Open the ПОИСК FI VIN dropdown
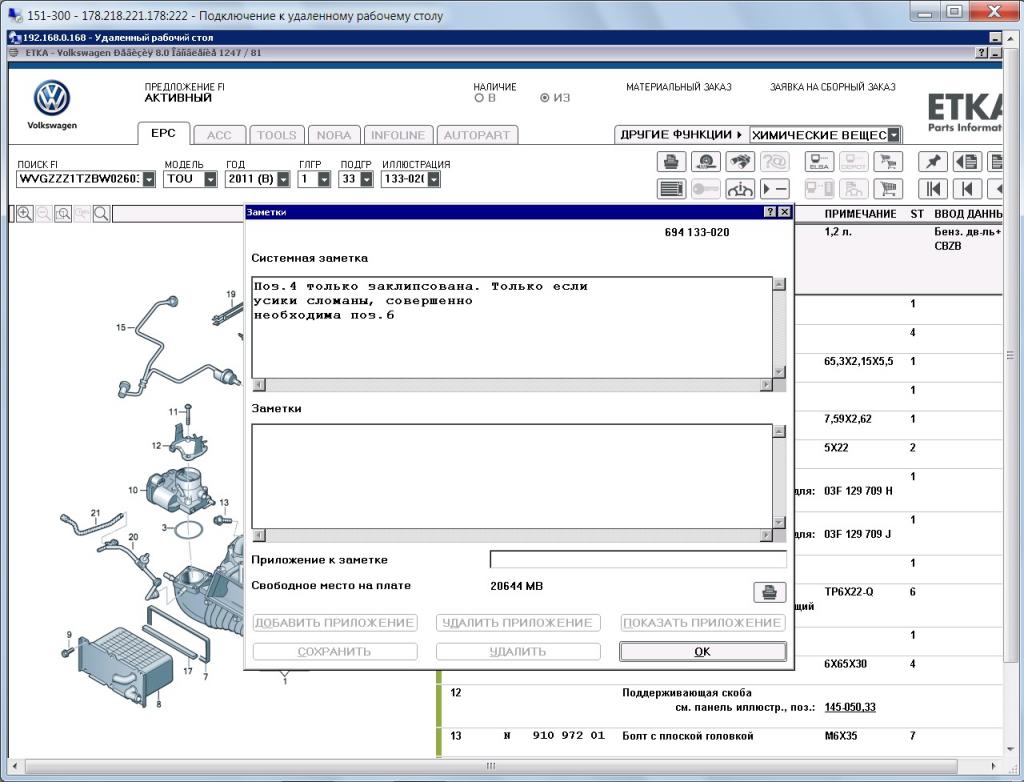 (x=149, y=179)
